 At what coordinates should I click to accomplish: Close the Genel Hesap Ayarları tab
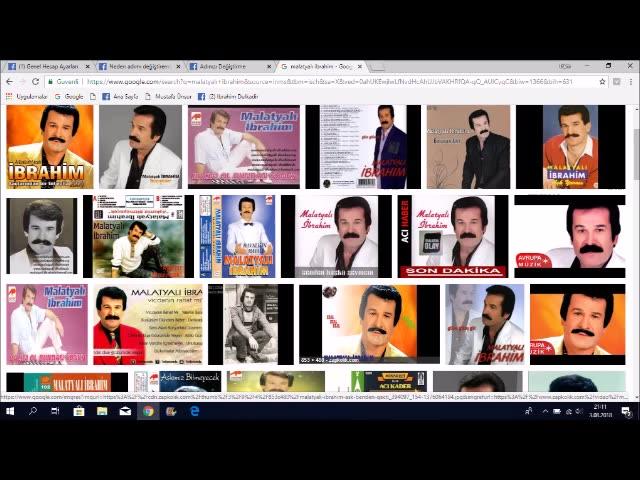point(87,66)
